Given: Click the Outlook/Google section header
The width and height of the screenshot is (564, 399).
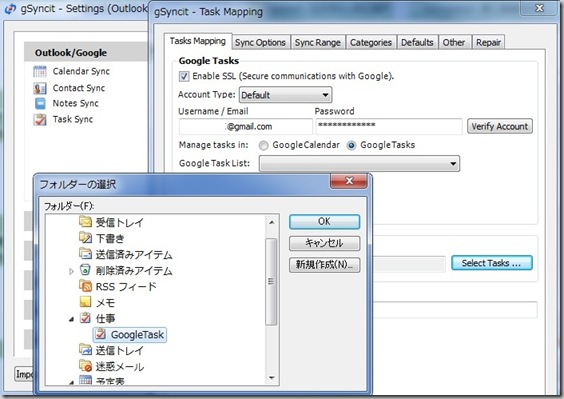Looking at the screenshot, I should point(86,53).
